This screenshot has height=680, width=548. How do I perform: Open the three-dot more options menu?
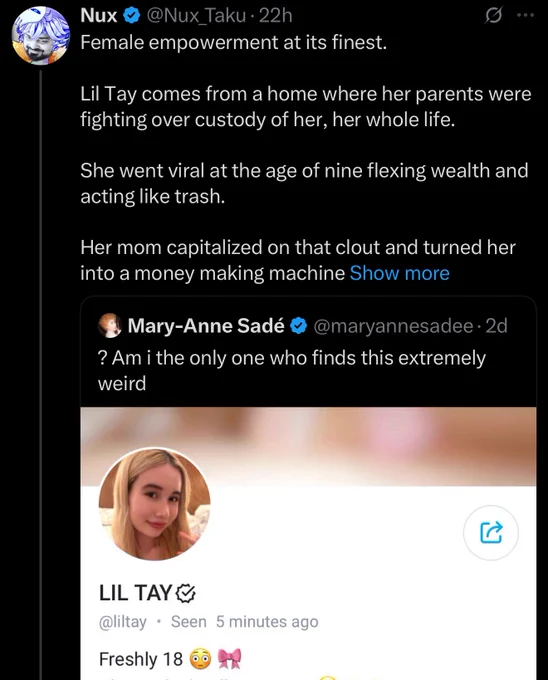pyautogui.click(x=526, y=16)
